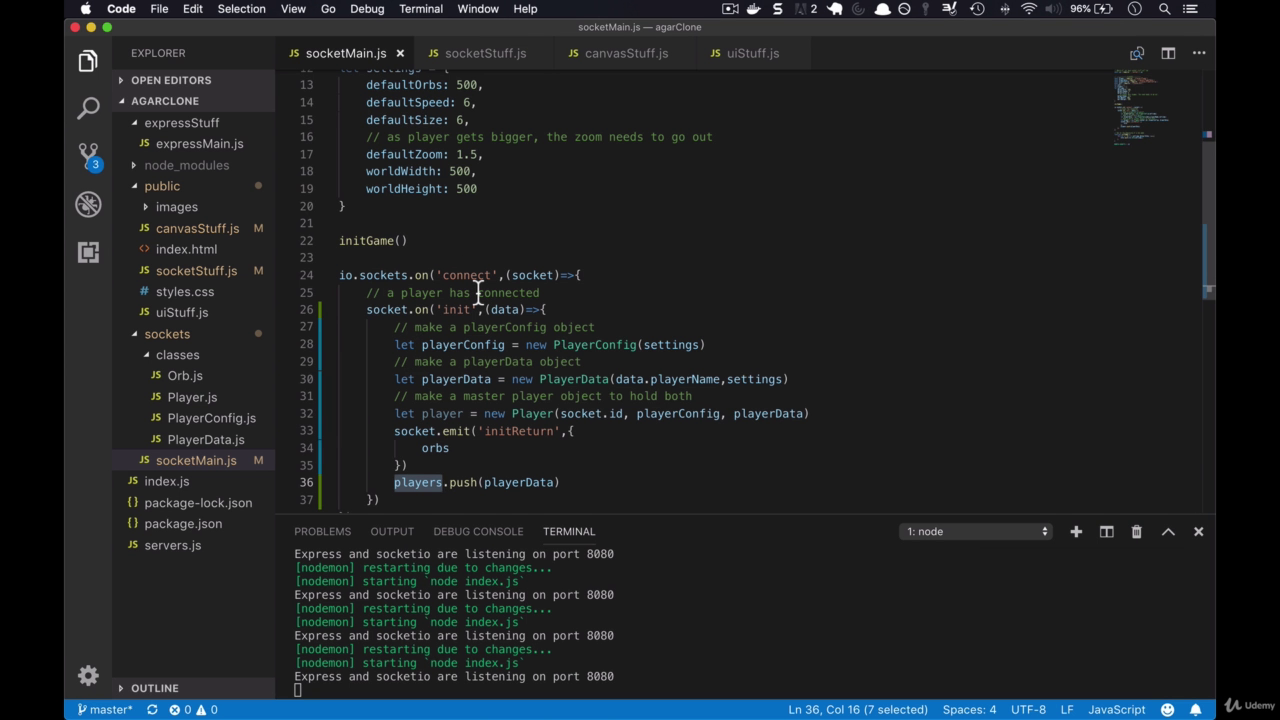1280x720 pixels.
Task: Change language mode via JavaScript indicator
Action: tap(1116, 710)
